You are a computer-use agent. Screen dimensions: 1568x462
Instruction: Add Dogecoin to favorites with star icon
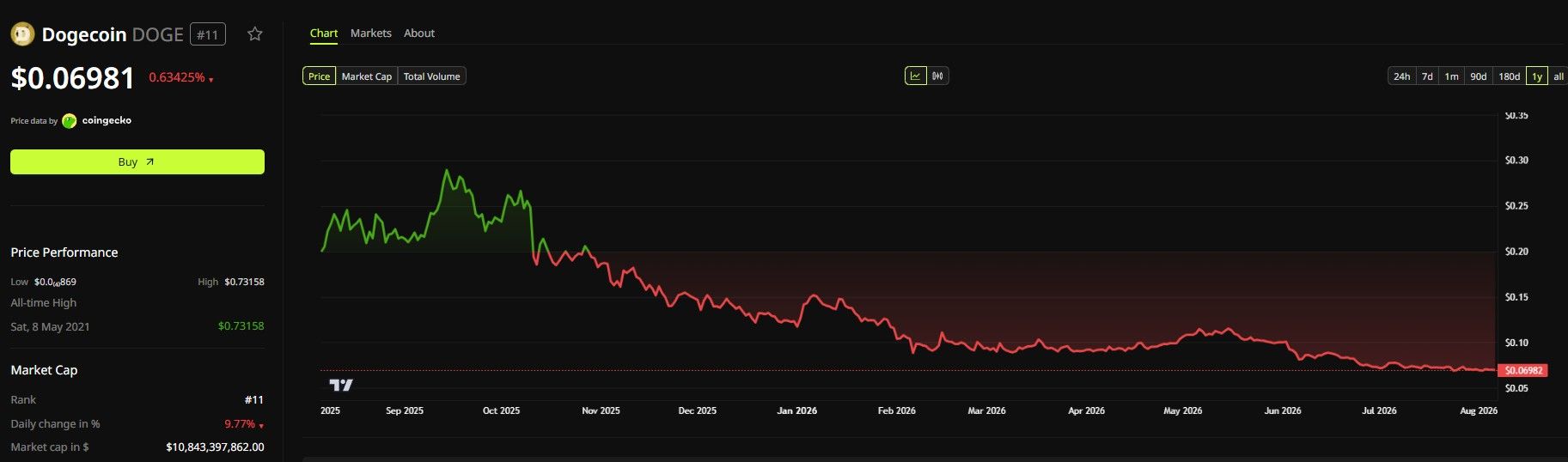tap(254, 34)
